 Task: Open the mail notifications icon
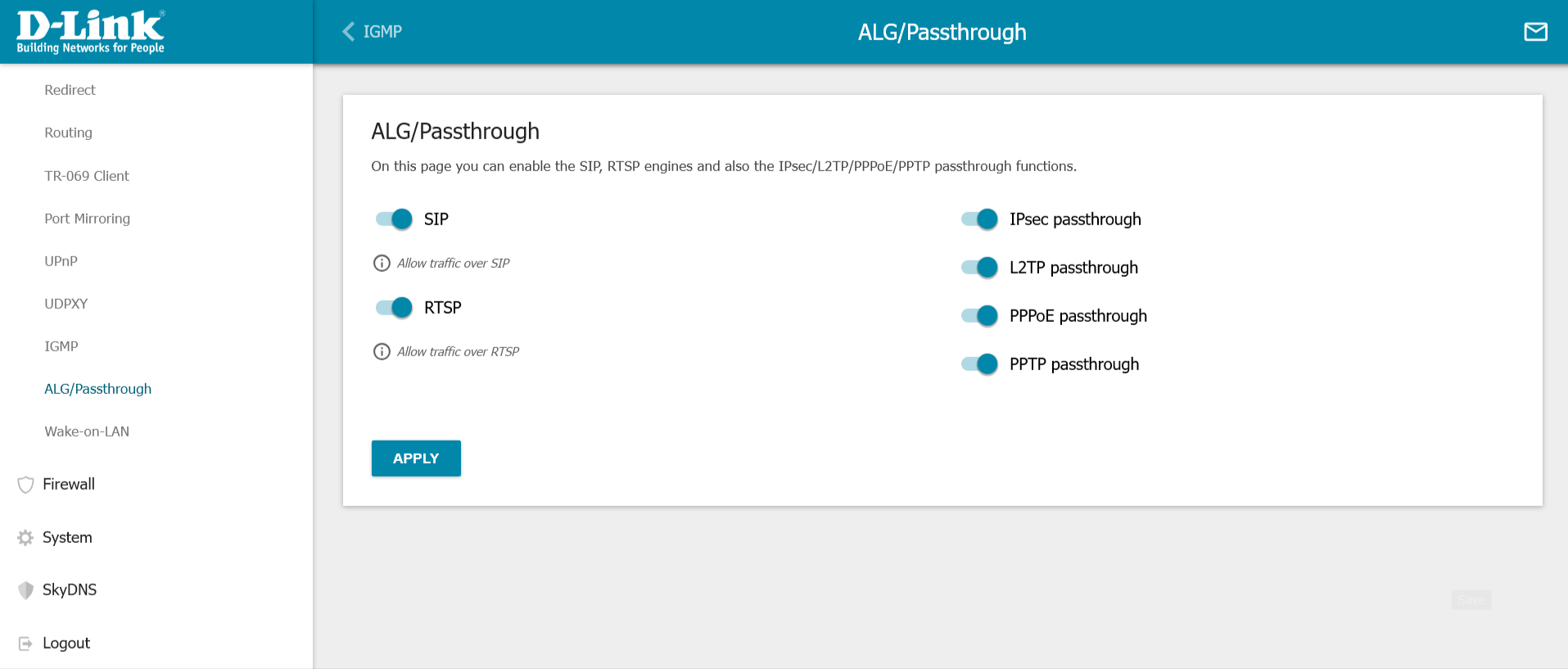coord(1535,32)
